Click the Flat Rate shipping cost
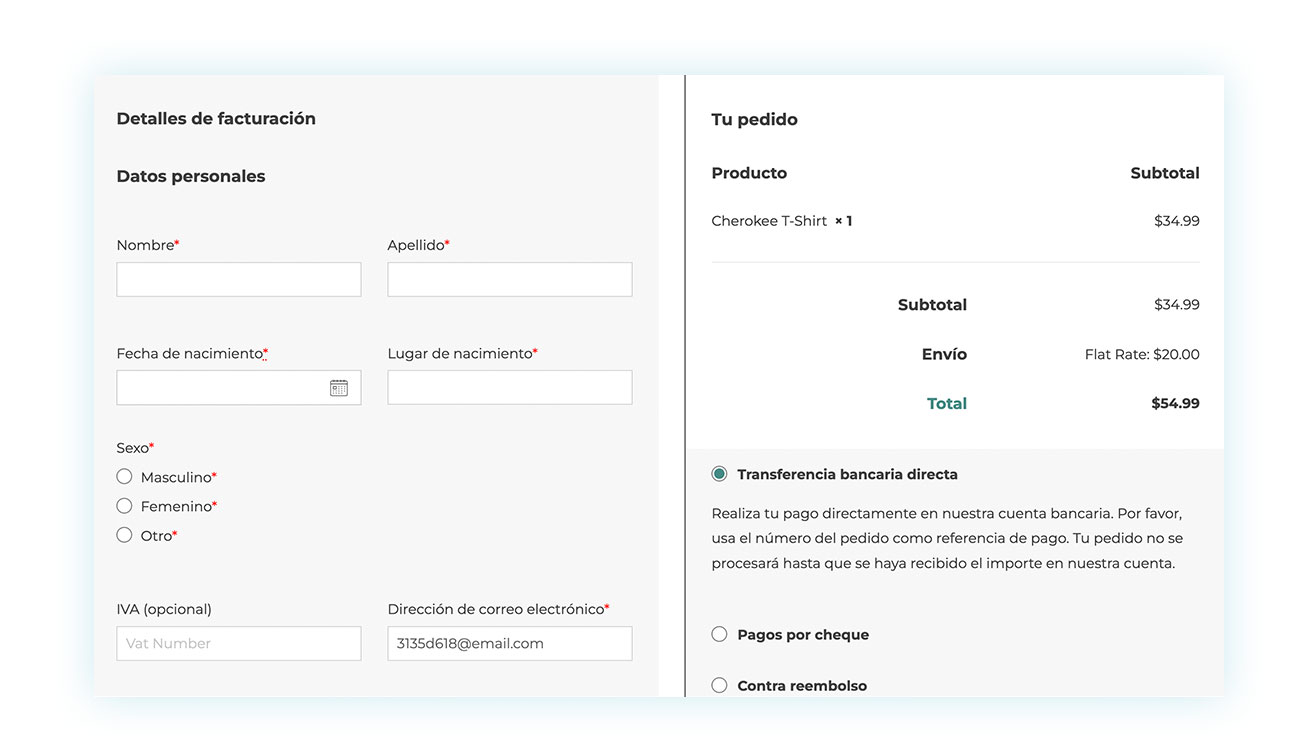Image resolution: width=1300 pixels, height=741 pixels. click(x=1142, y=353)
